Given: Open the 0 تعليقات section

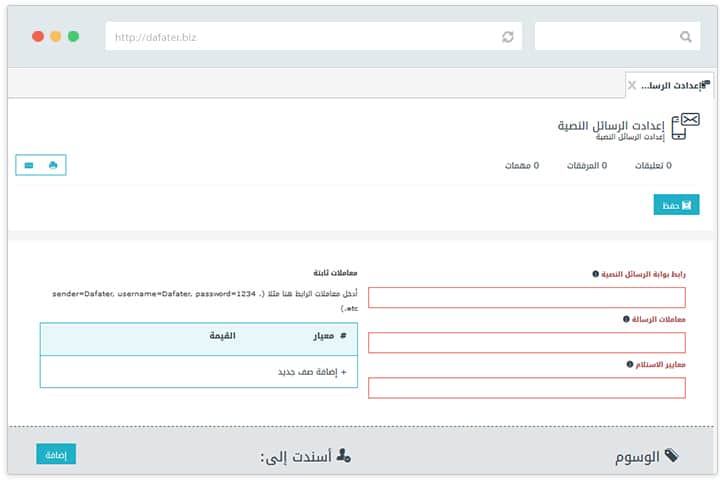Looking at the screenshot, I should pyautogui.click(x=653, y=166).
